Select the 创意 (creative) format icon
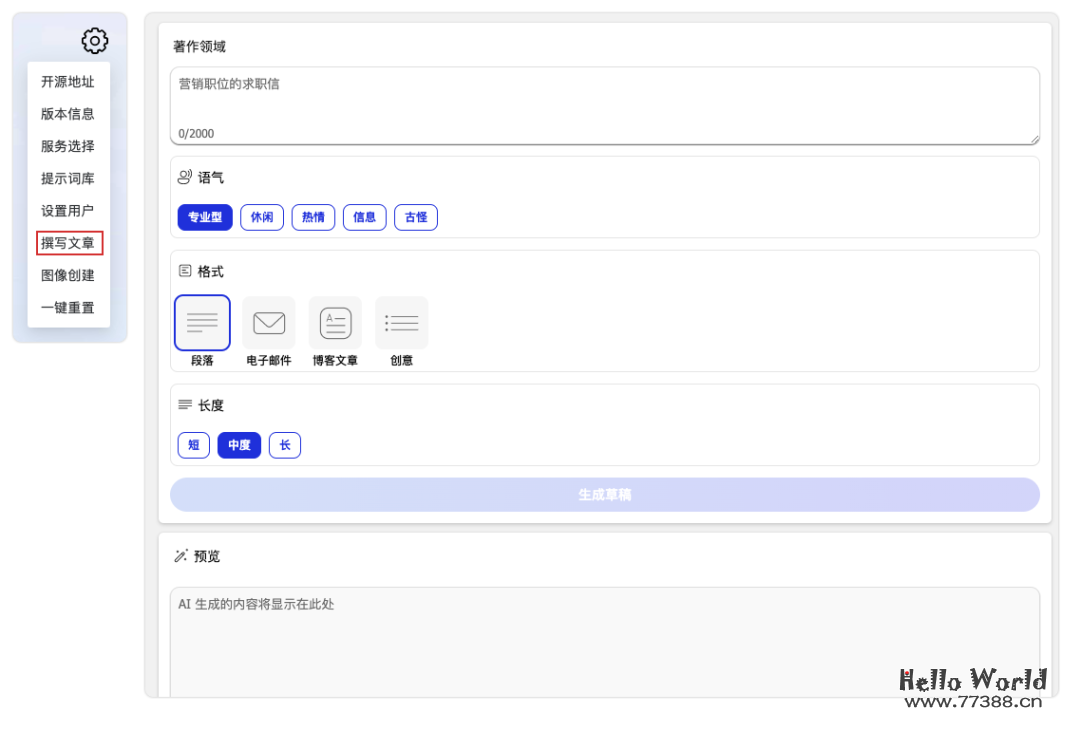The width and height of the screenshot is (1080, 732). click(401, 322)
